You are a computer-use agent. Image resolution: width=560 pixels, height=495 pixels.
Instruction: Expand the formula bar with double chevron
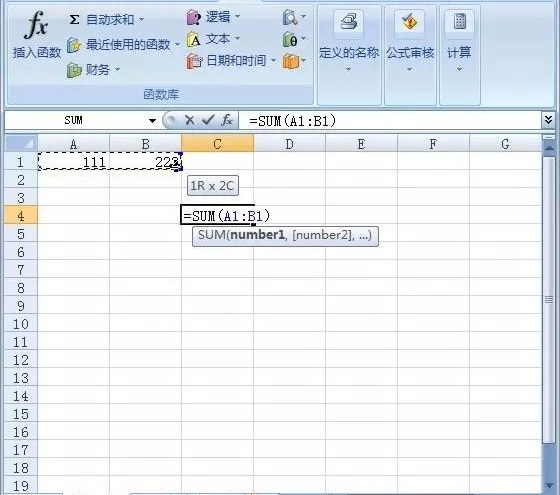pos(549,120)
